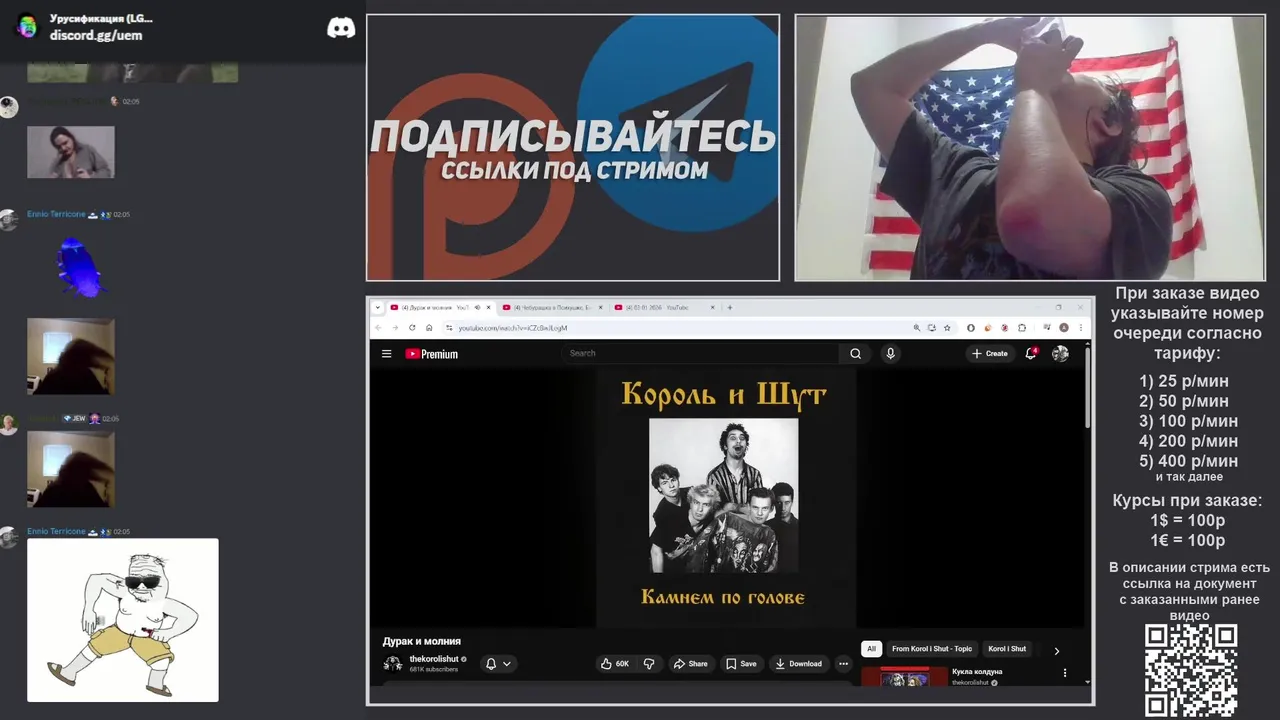Click the Share button

[690, 663]
